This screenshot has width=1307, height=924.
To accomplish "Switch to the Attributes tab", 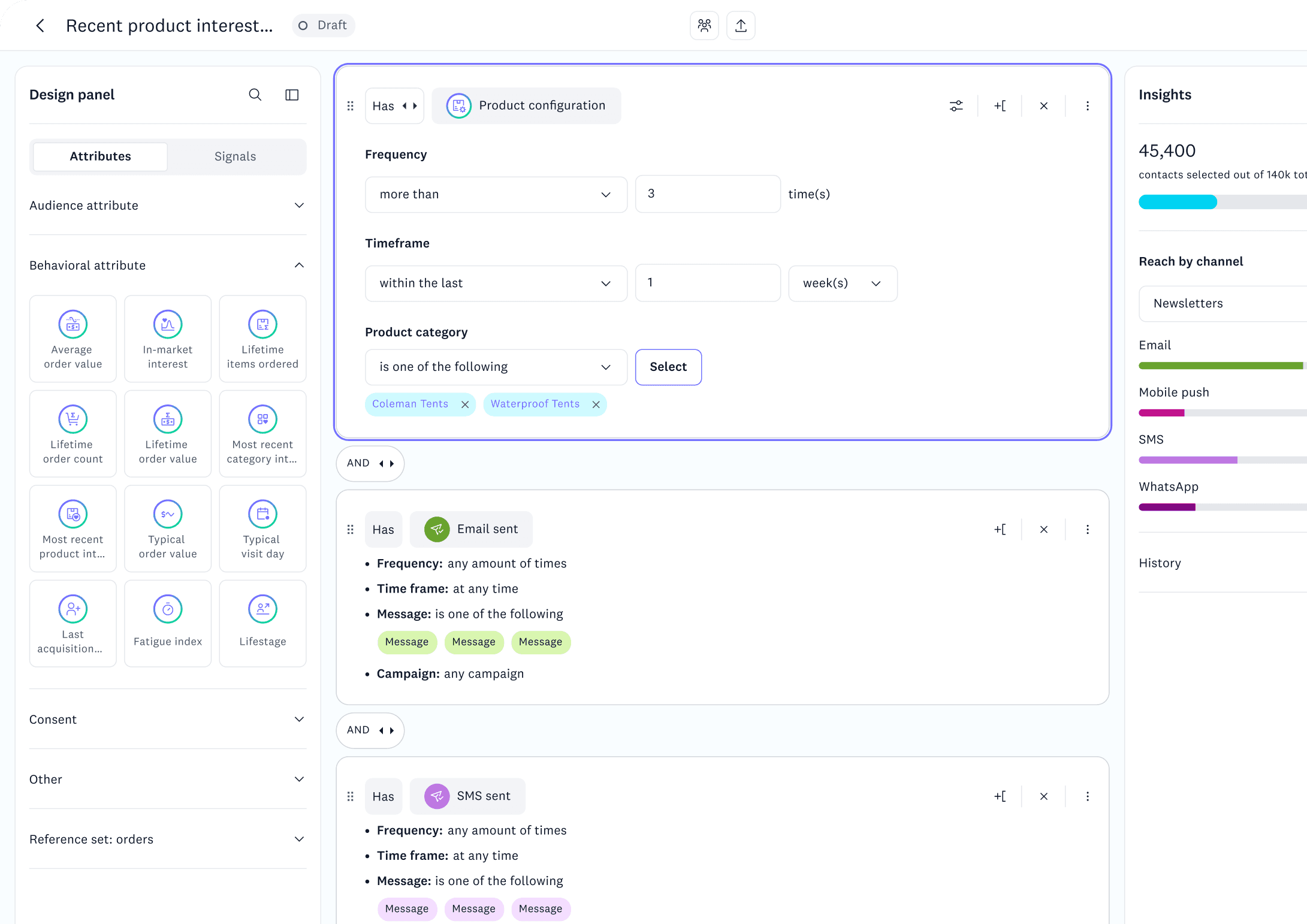I will pos(101,156).
